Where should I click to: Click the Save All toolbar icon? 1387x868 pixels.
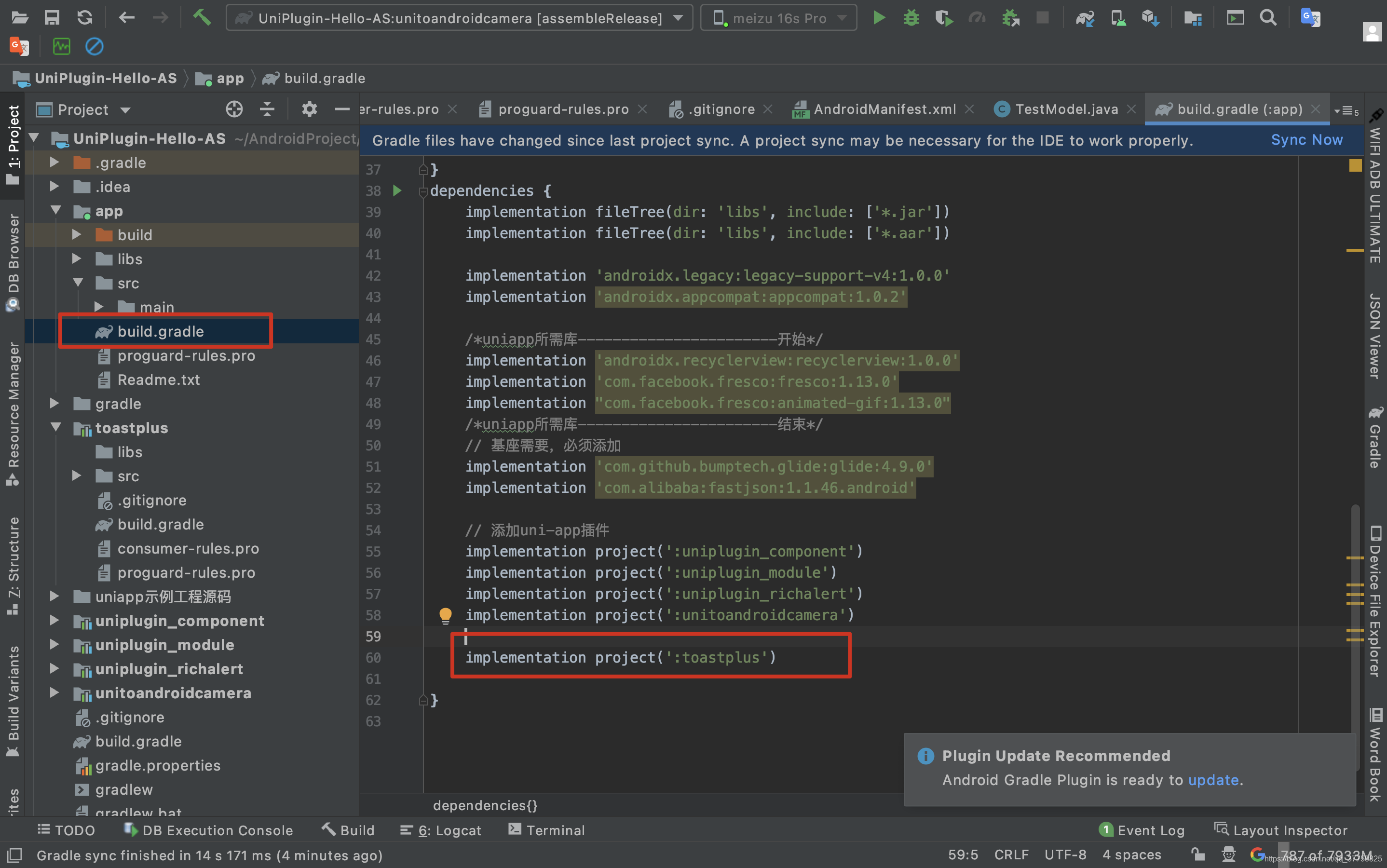pyautogui.click(x=52, y=18)
